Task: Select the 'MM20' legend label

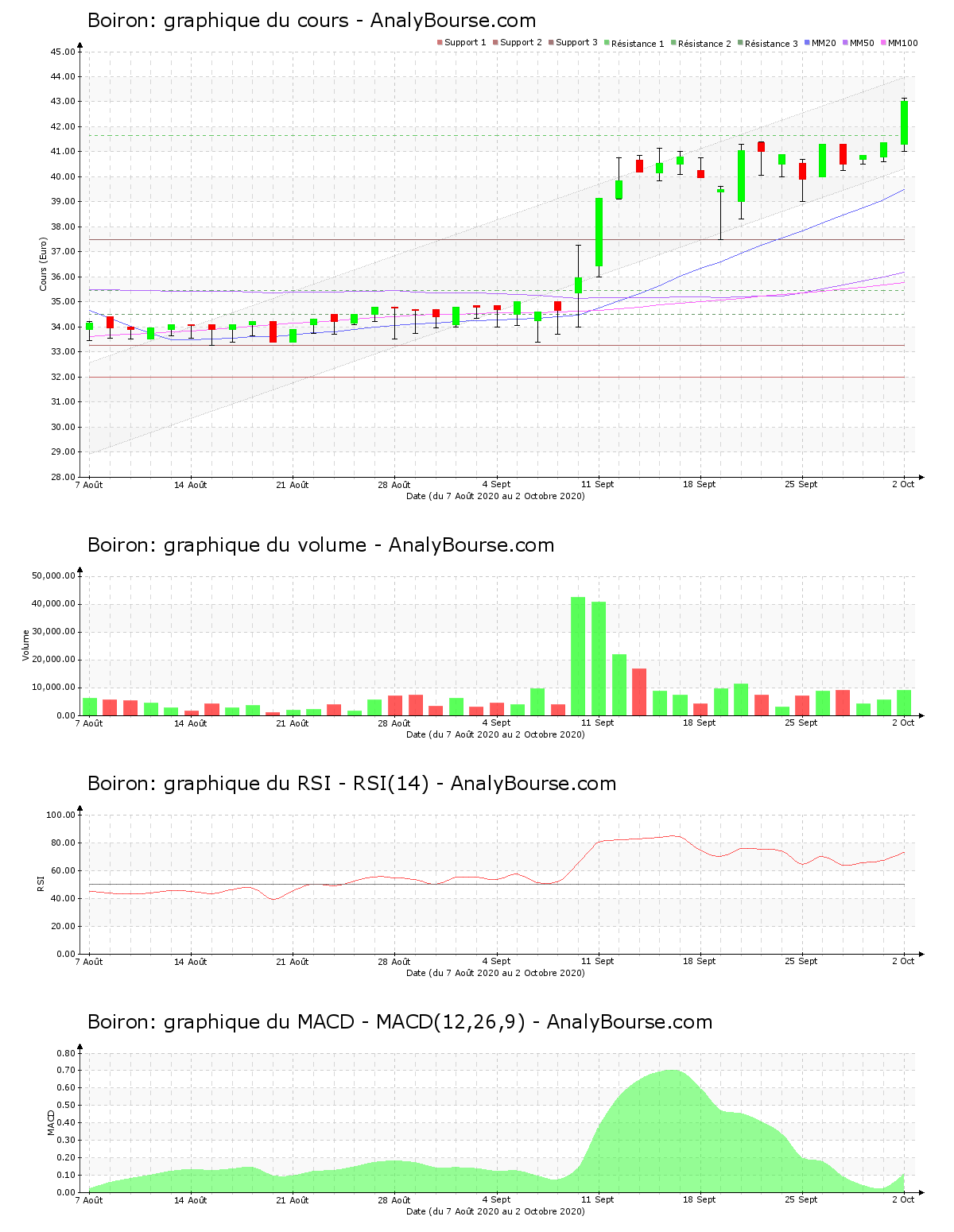Action: click(x=824, y=43)
